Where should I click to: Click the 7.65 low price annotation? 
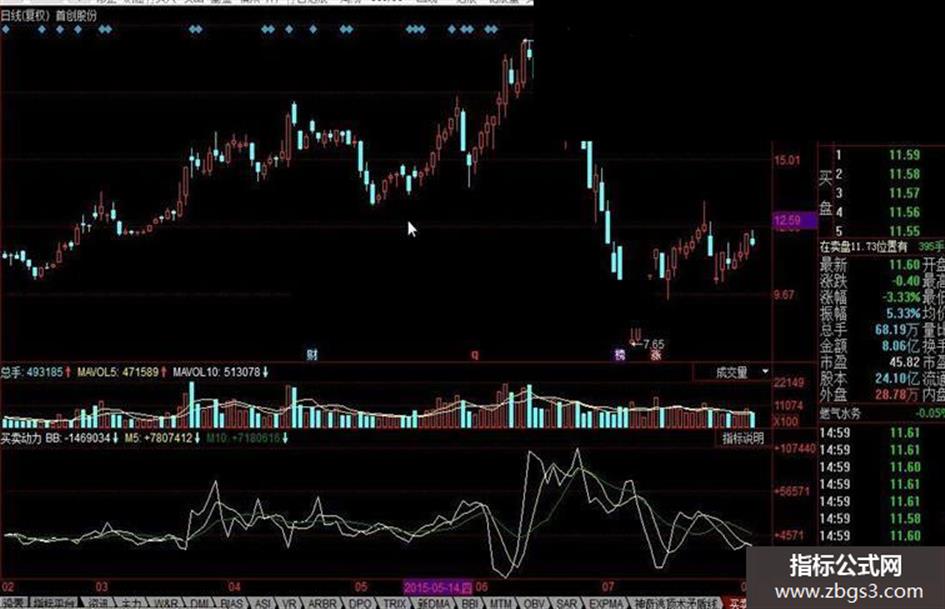653,344
